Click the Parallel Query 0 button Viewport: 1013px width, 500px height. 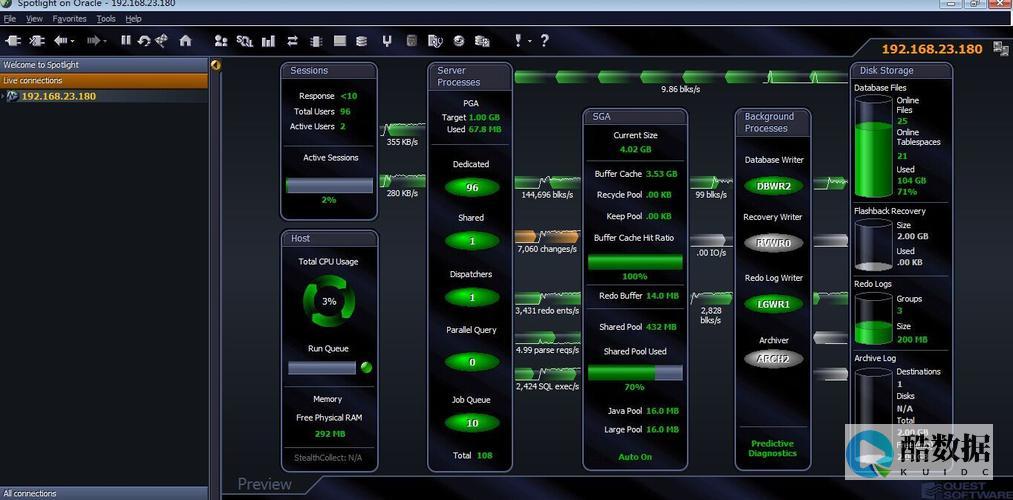point(472,362)
